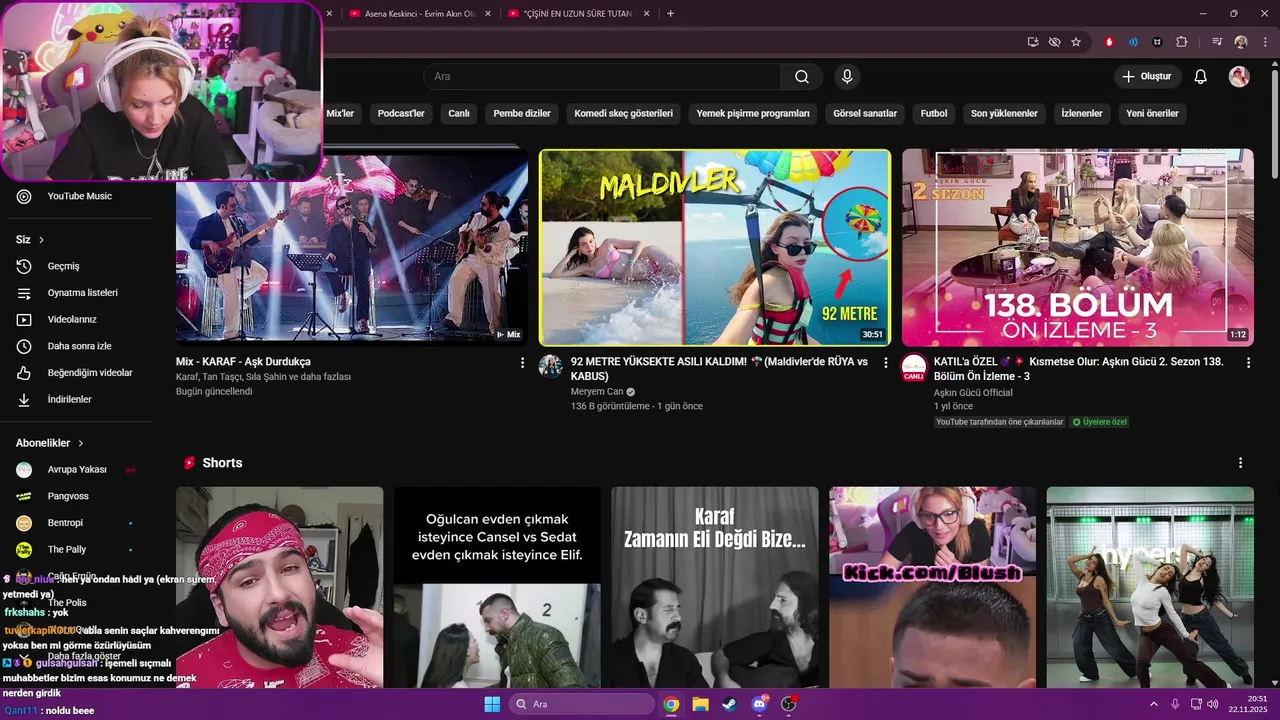Open Chrome extensions puzzle menu

pyautogui.click(x=1181, y=42)
